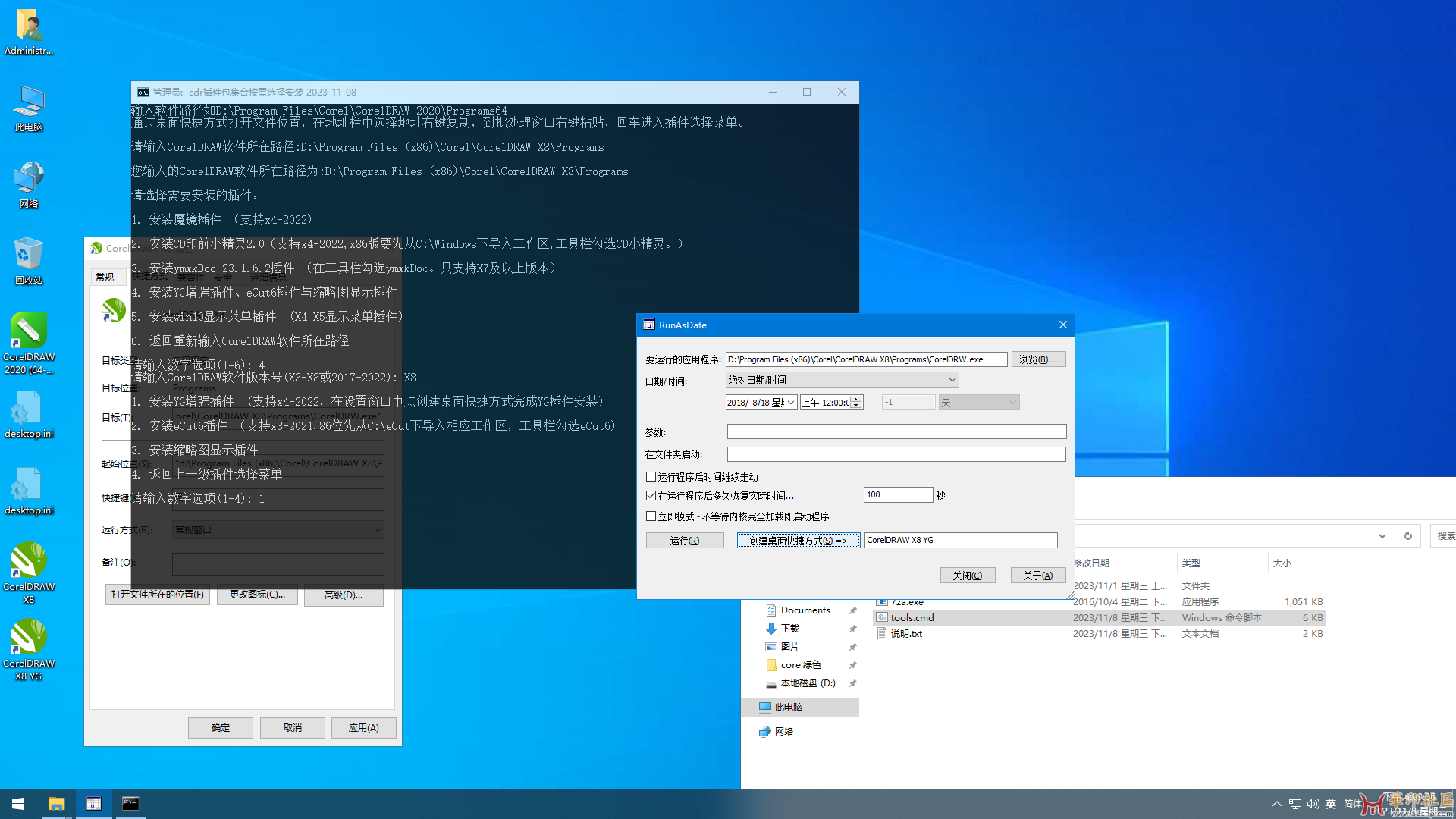
Task: Sort Explorer files by 类型 column
Action: pyautogui.click(x=1191, y=563)
